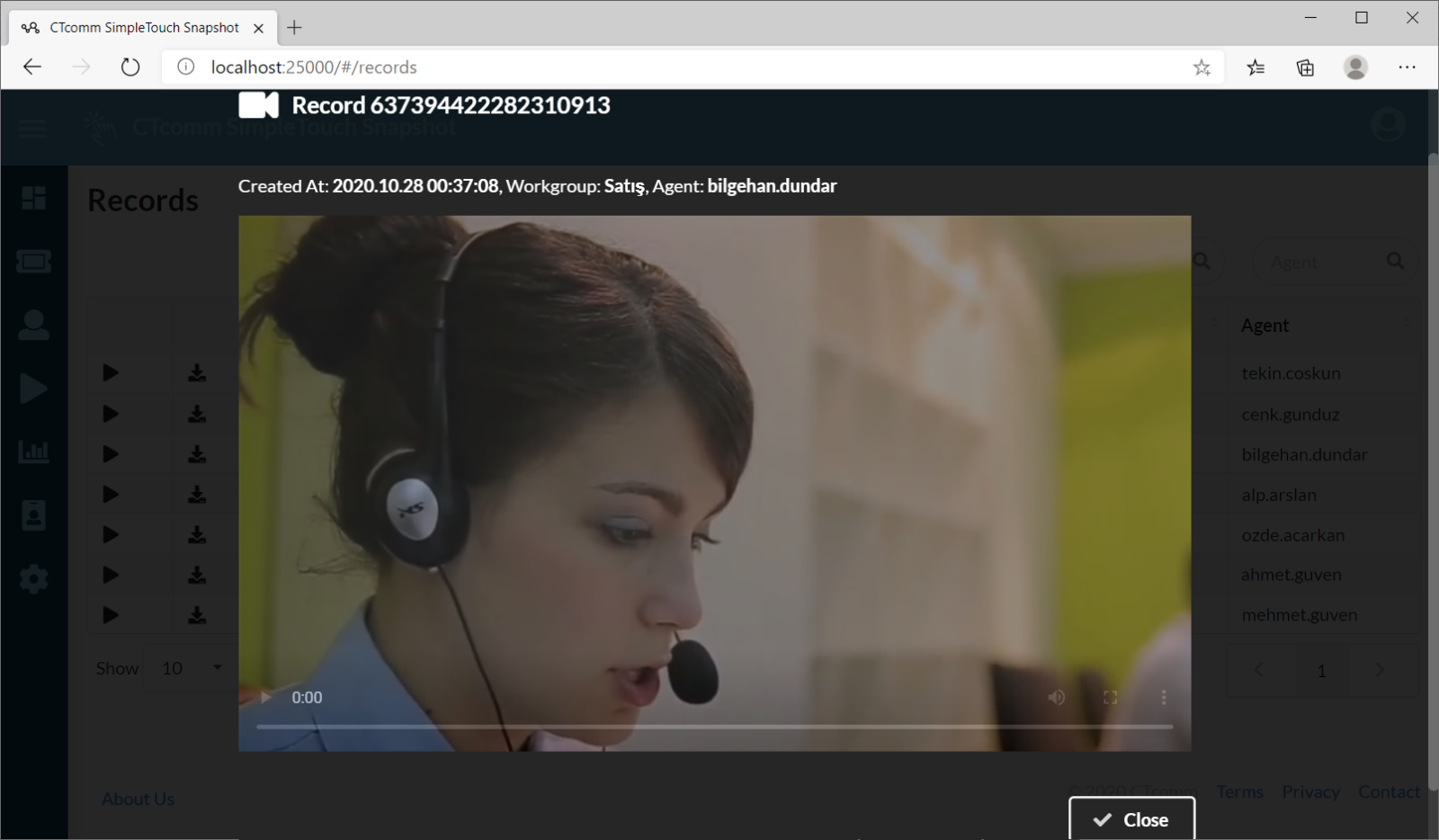This screenshot has height=840, width=1439.
Task: Download ozde.acarkan's record
Action: click(197, 534)
